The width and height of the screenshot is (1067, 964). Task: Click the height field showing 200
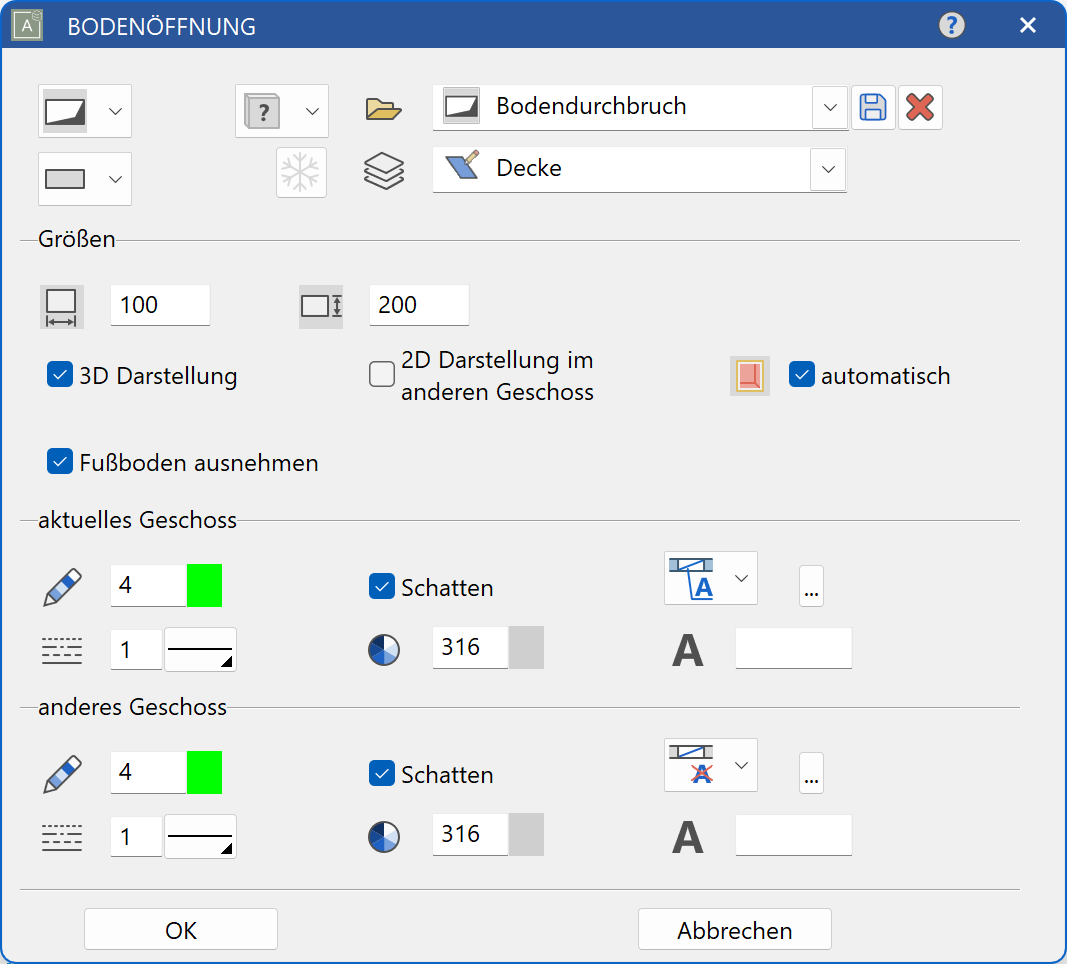point(419,305)
